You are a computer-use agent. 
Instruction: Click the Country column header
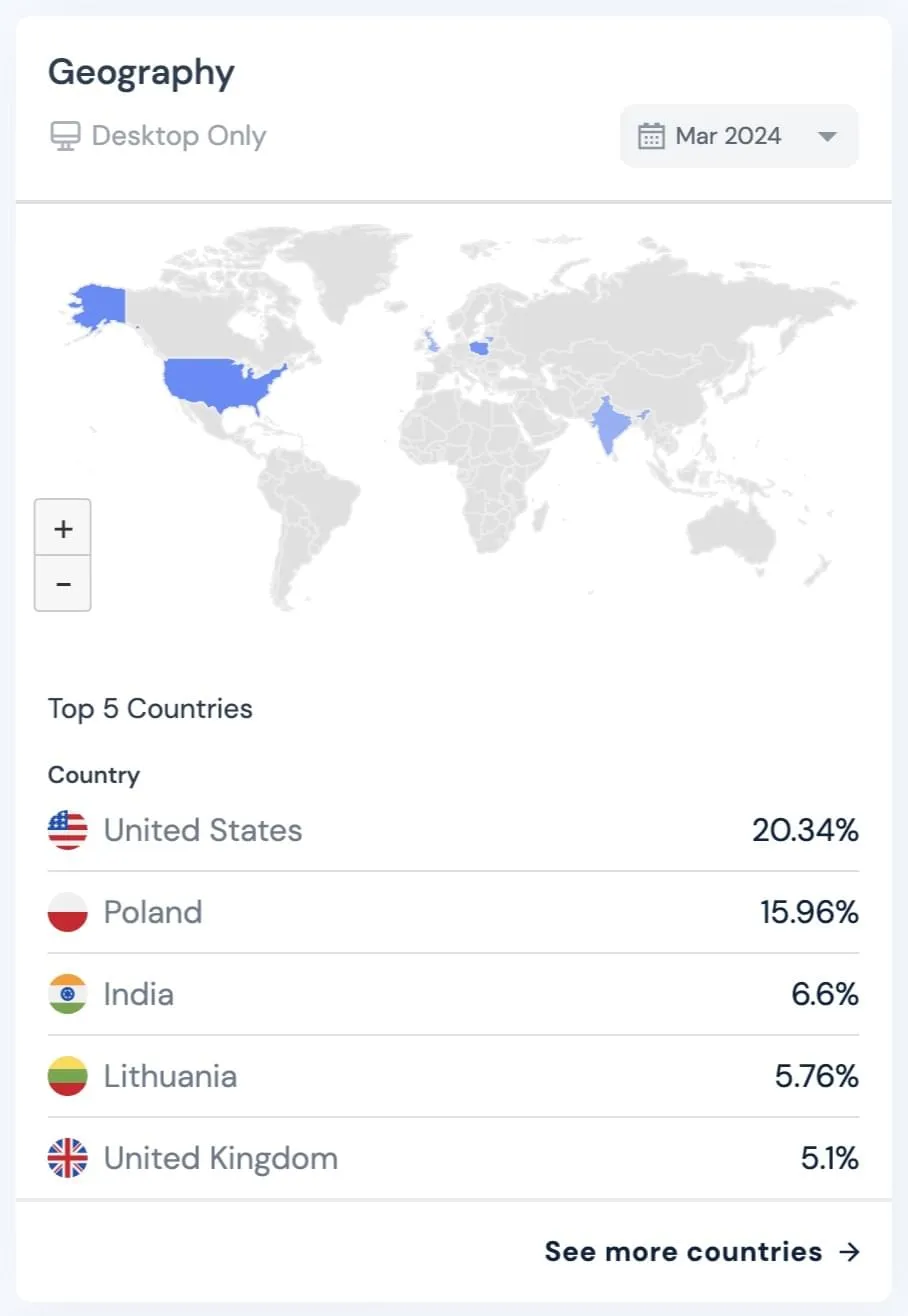click(x=94, y=775)
